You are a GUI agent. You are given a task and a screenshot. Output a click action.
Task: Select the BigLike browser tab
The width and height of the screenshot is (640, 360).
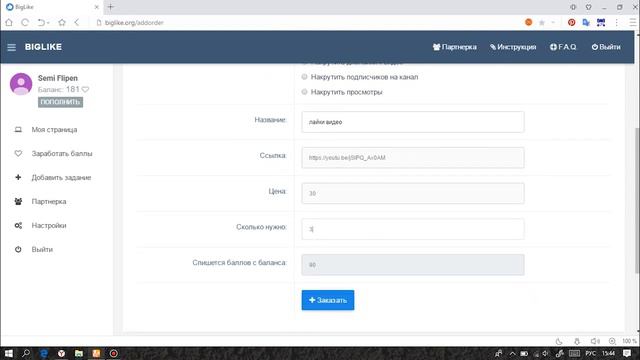(52, 7)
